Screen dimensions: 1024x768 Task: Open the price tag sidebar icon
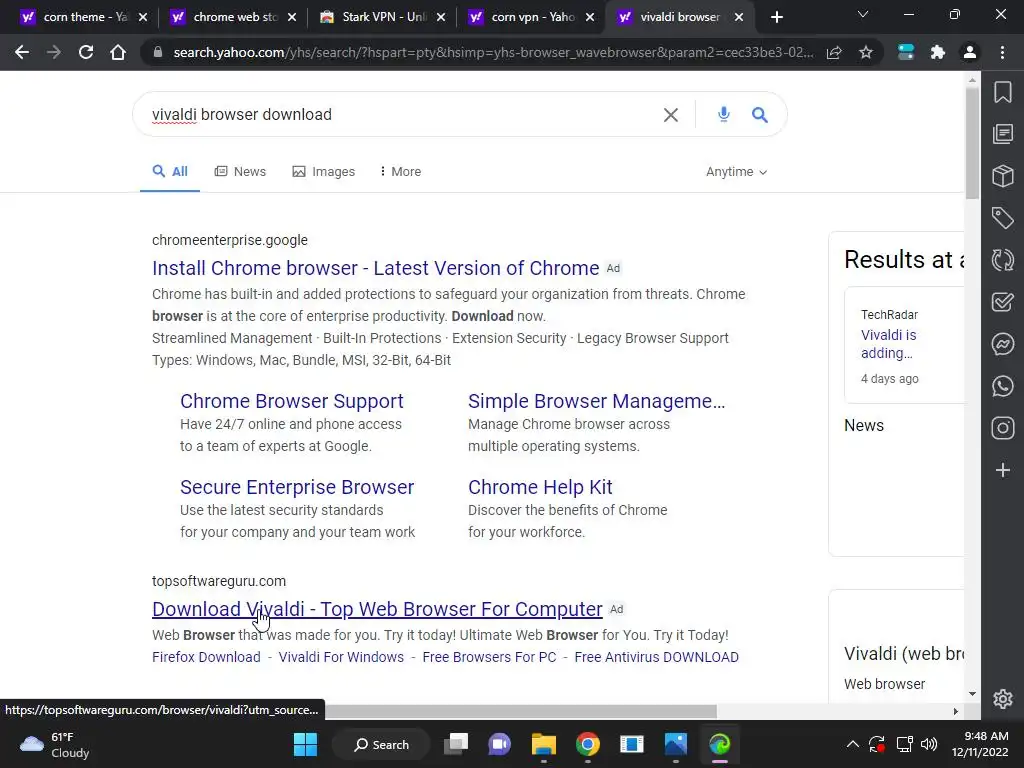(1003, 217)
